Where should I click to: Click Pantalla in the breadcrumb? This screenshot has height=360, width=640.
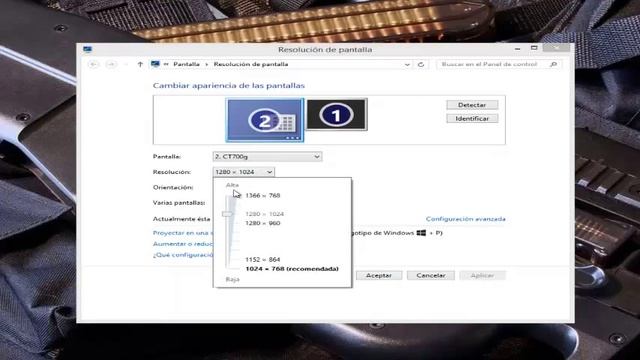pos(186,64)
